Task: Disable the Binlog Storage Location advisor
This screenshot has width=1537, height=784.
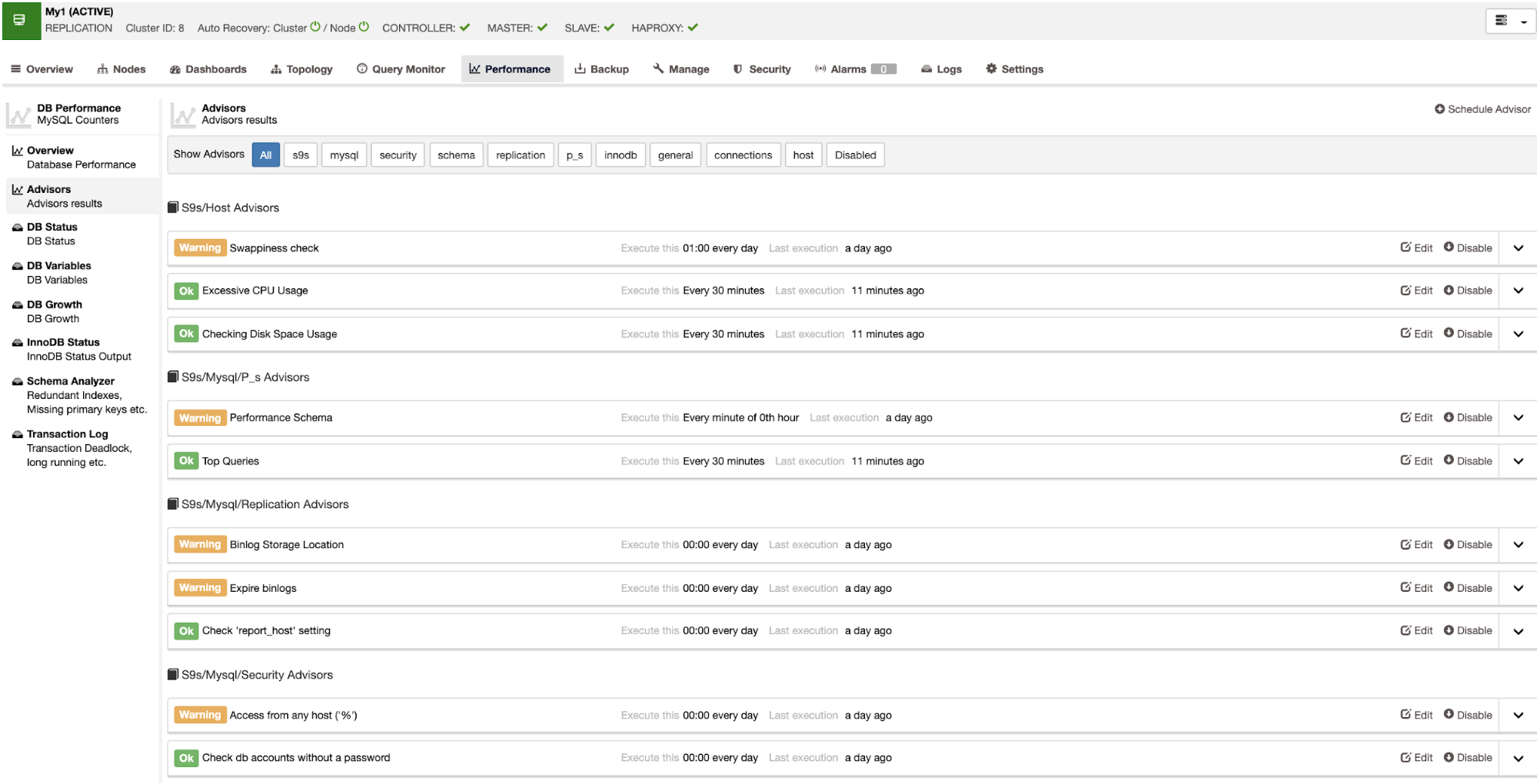Action: pyautogui.click(x=1468, y=544)
